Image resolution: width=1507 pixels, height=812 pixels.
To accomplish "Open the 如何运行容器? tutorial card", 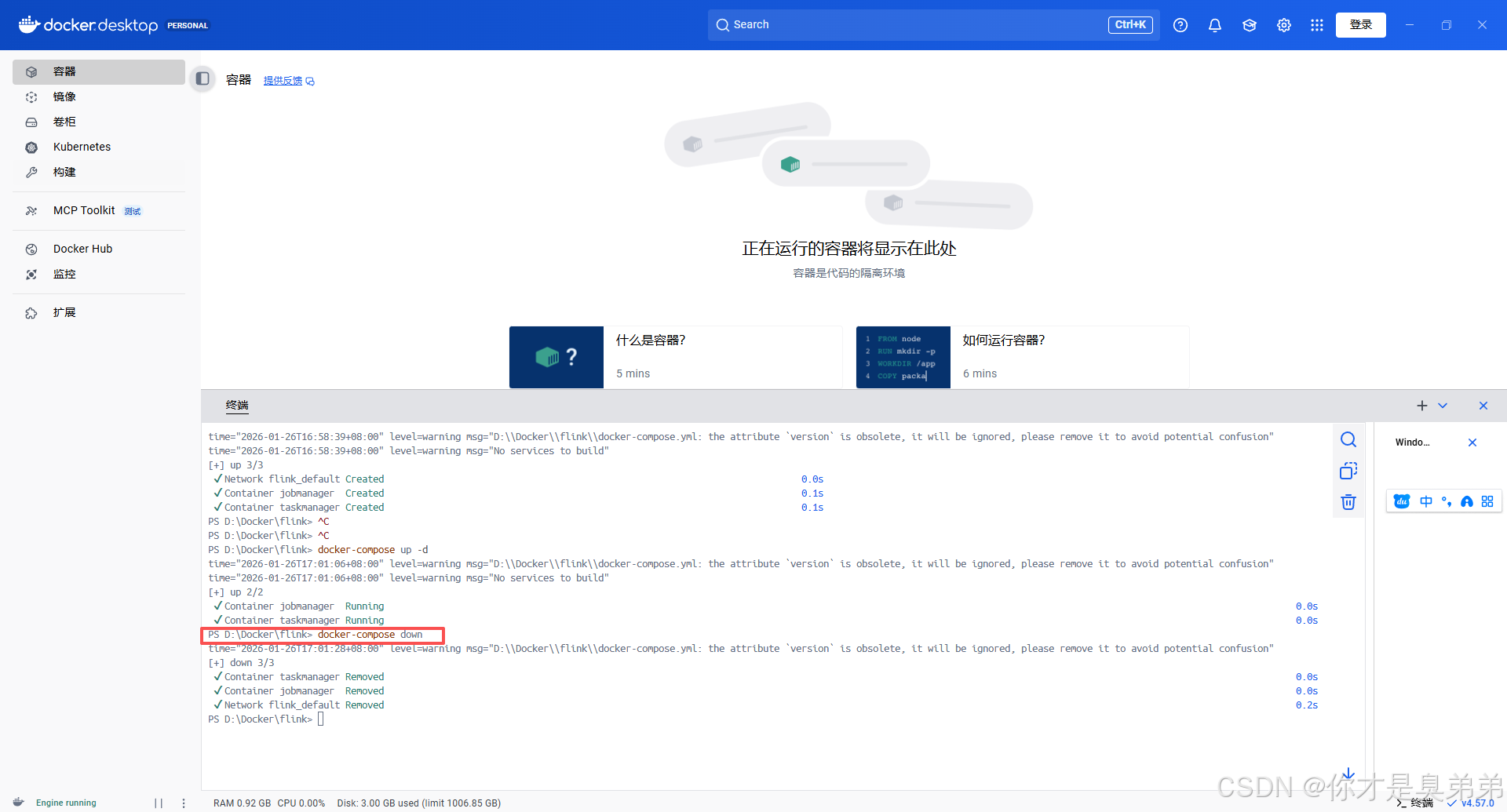I will [1023, 357].
